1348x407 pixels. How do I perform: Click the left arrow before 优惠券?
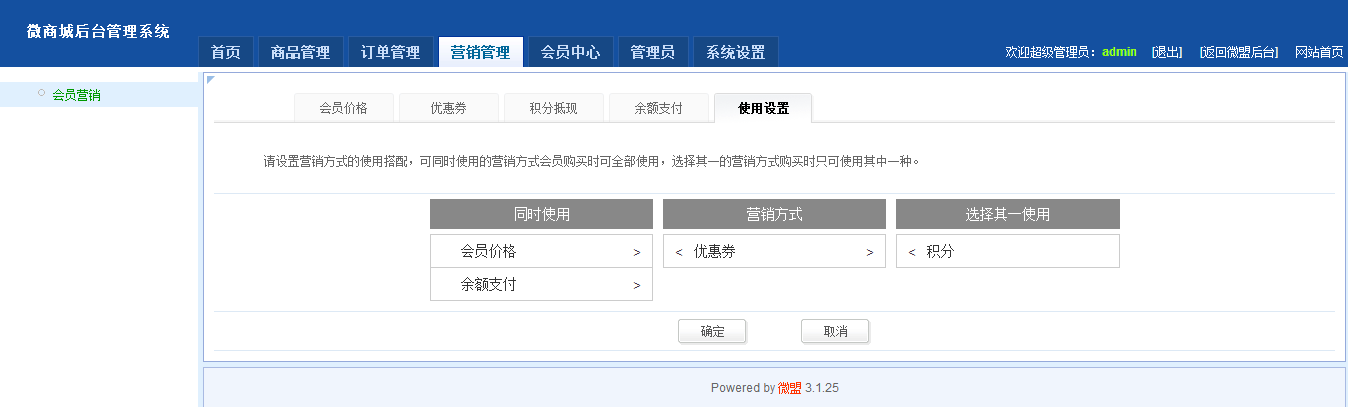[679, 253]
